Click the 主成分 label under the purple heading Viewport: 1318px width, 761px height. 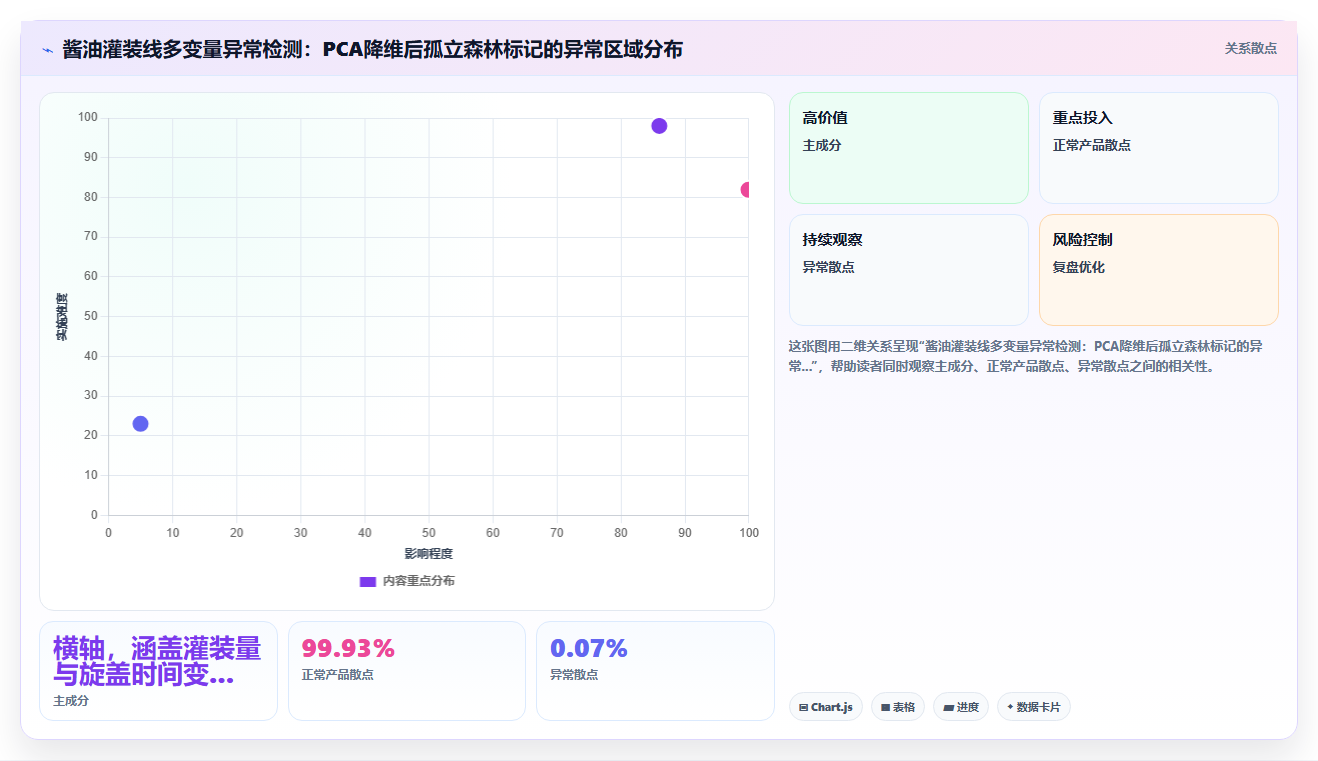coord(71,701)
